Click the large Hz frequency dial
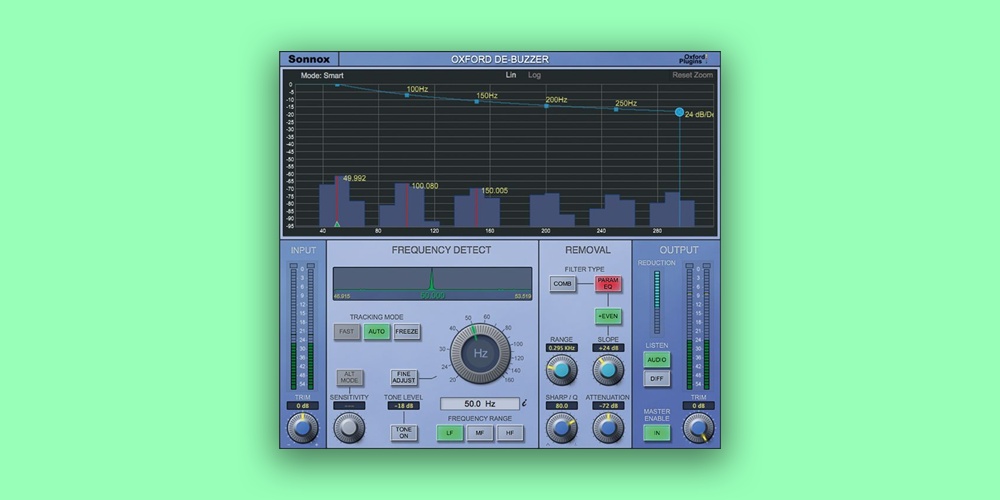This screenshot has height=500, width=1000. [480, 354]
